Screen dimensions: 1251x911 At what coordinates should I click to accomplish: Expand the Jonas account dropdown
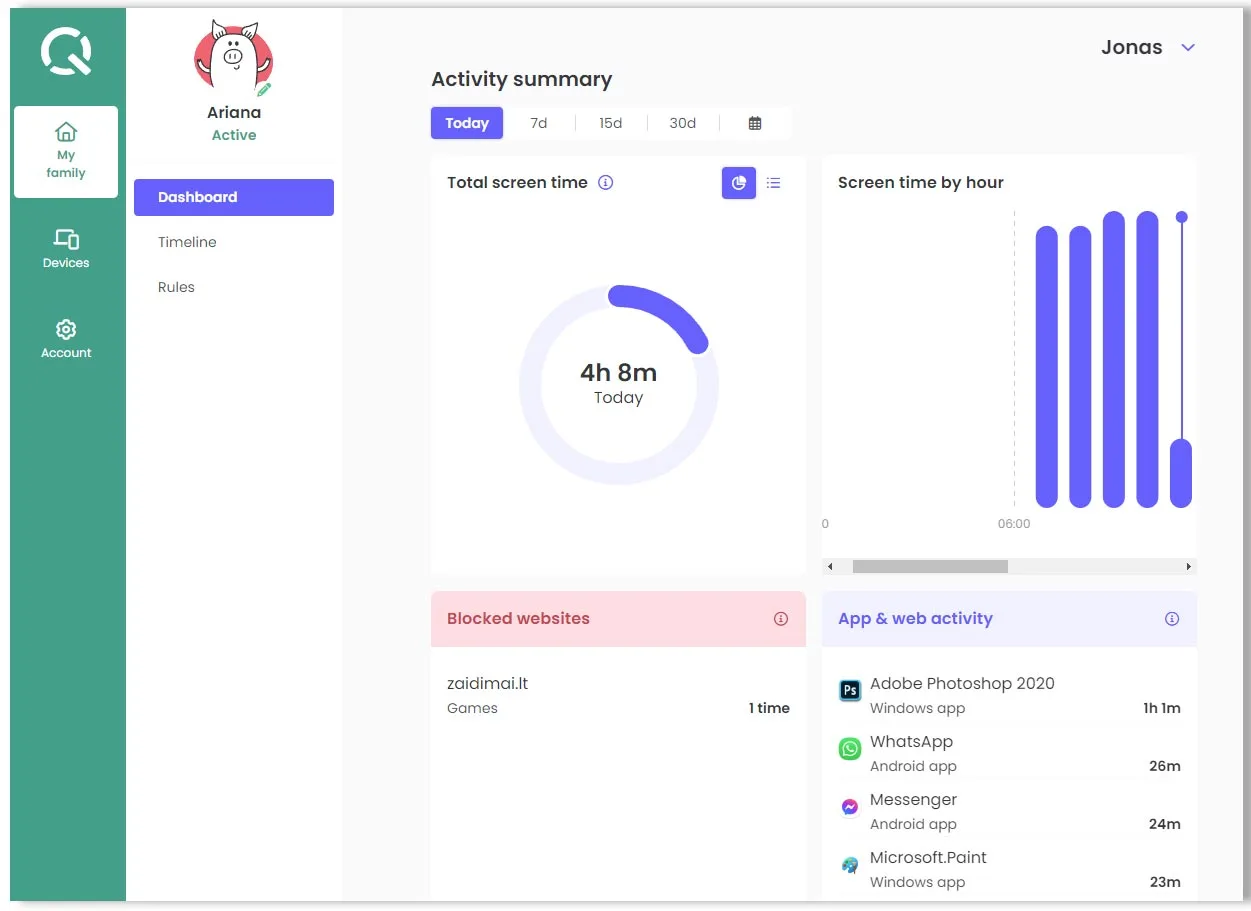pos(1188,48)
